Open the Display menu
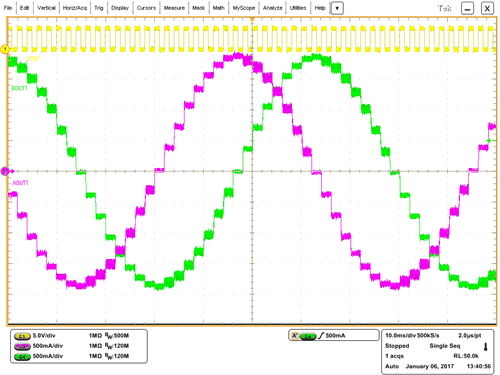500x375 pixels. 120,8
